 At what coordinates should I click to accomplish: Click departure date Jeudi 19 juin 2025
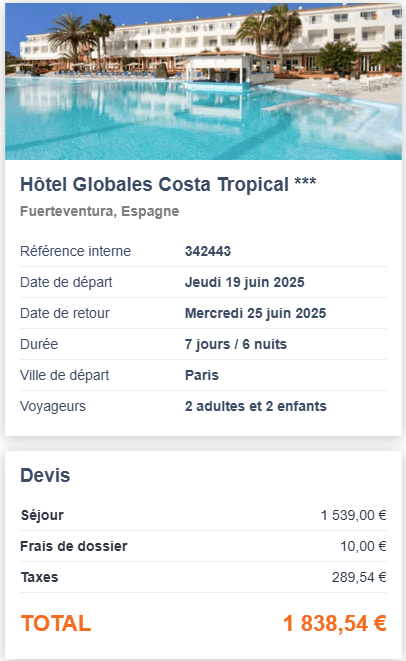pyautogui.click(x=245, y=282)
